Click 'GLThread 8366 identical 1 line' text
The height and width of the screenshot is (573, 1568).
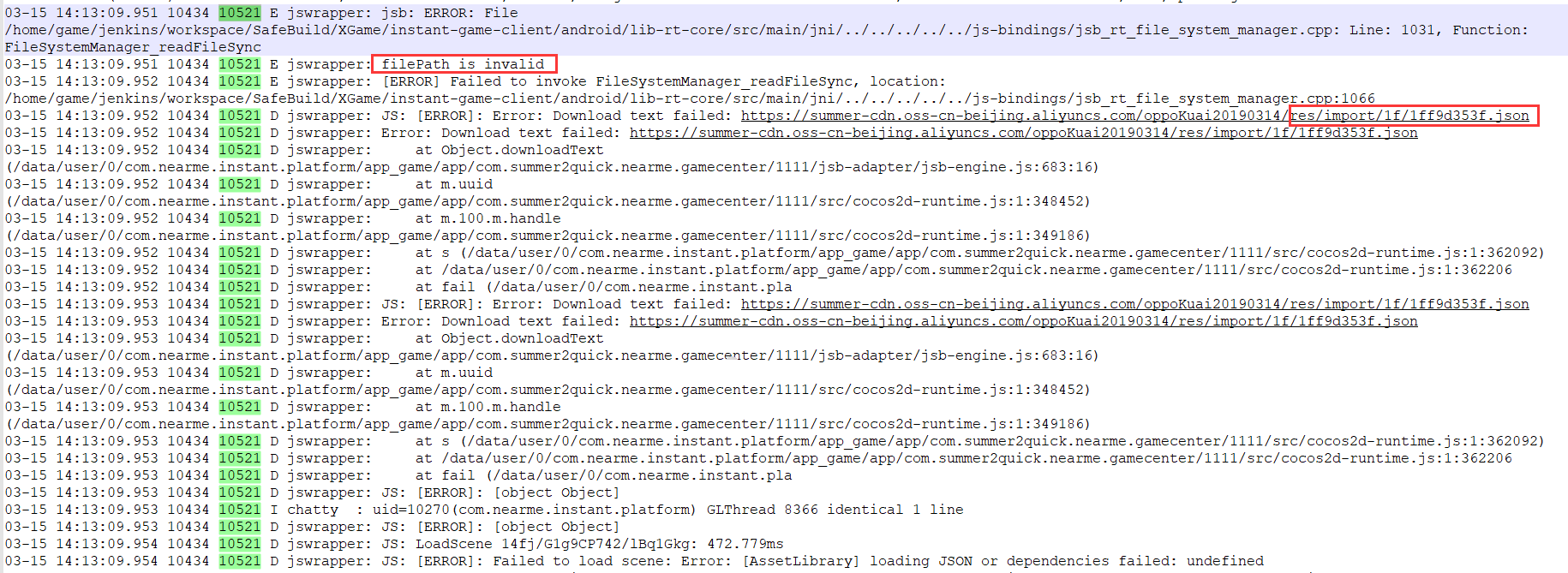835,510
